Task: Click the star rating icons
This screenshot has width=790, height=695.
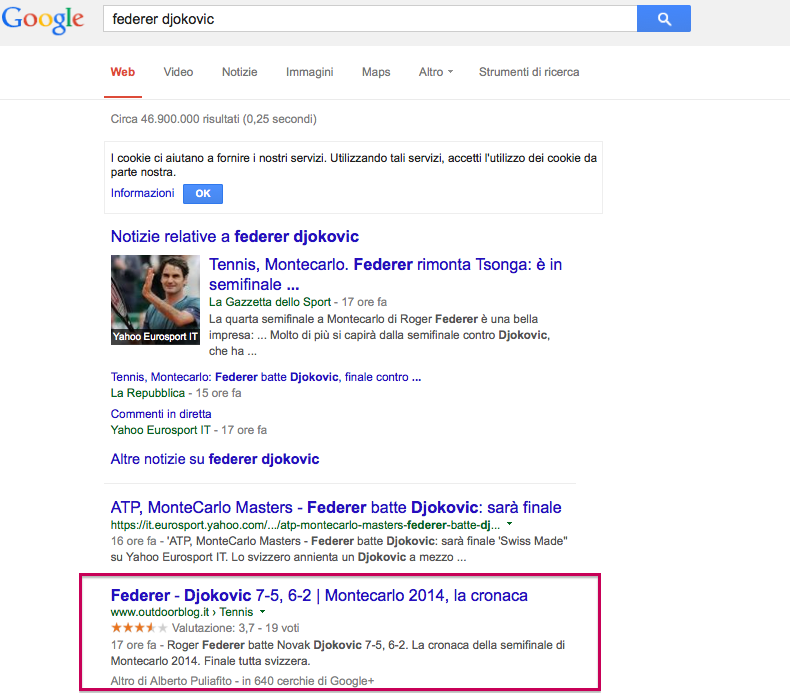Action: click(139, 628)
